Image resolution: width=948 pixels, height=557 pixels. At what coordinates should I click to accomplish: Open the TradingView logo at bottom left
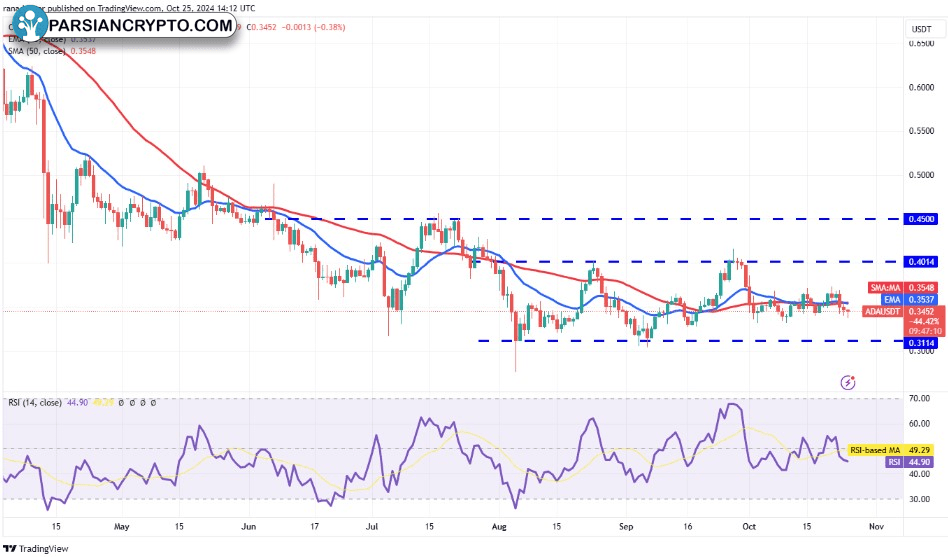click(36, 549)
